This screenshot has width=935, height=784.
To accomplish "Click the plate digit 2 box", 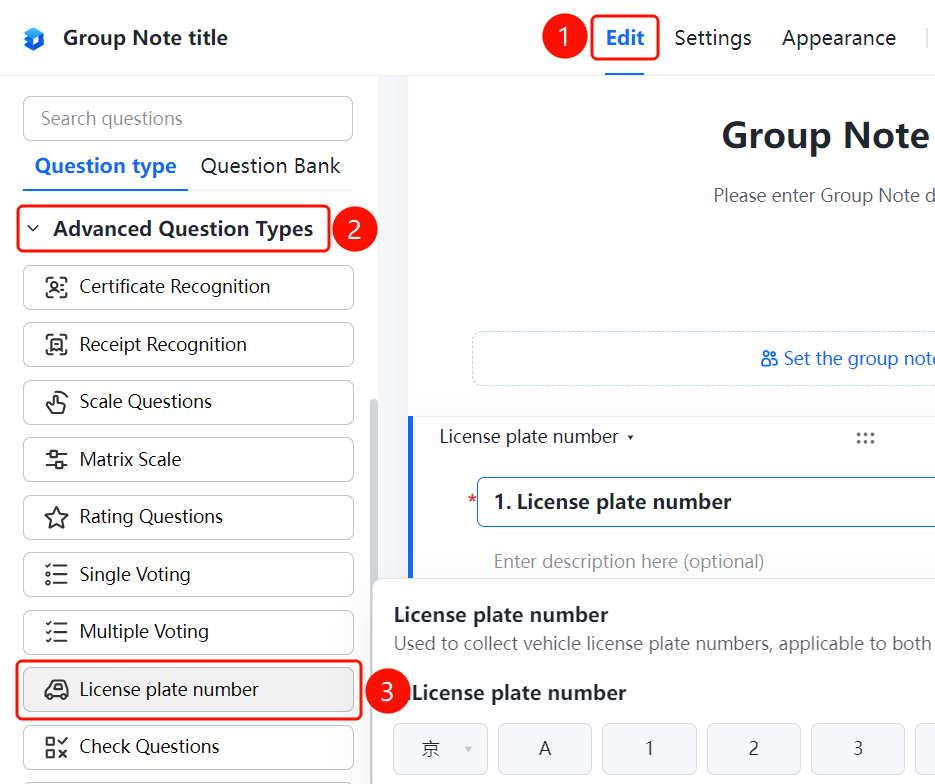I will coord(754,748).
